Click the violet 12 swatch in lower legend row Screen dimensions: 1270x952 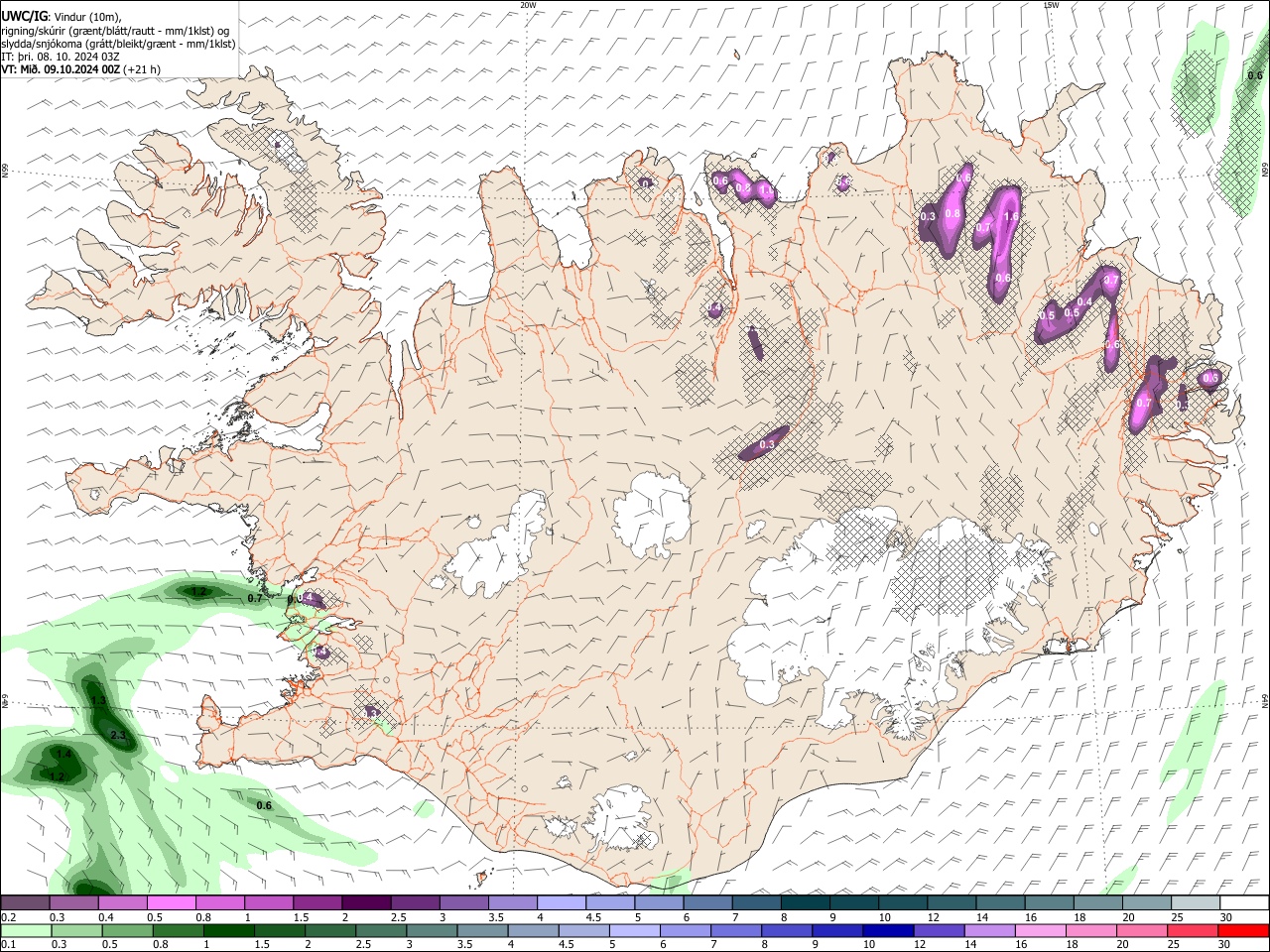click(x=940, y=930)
